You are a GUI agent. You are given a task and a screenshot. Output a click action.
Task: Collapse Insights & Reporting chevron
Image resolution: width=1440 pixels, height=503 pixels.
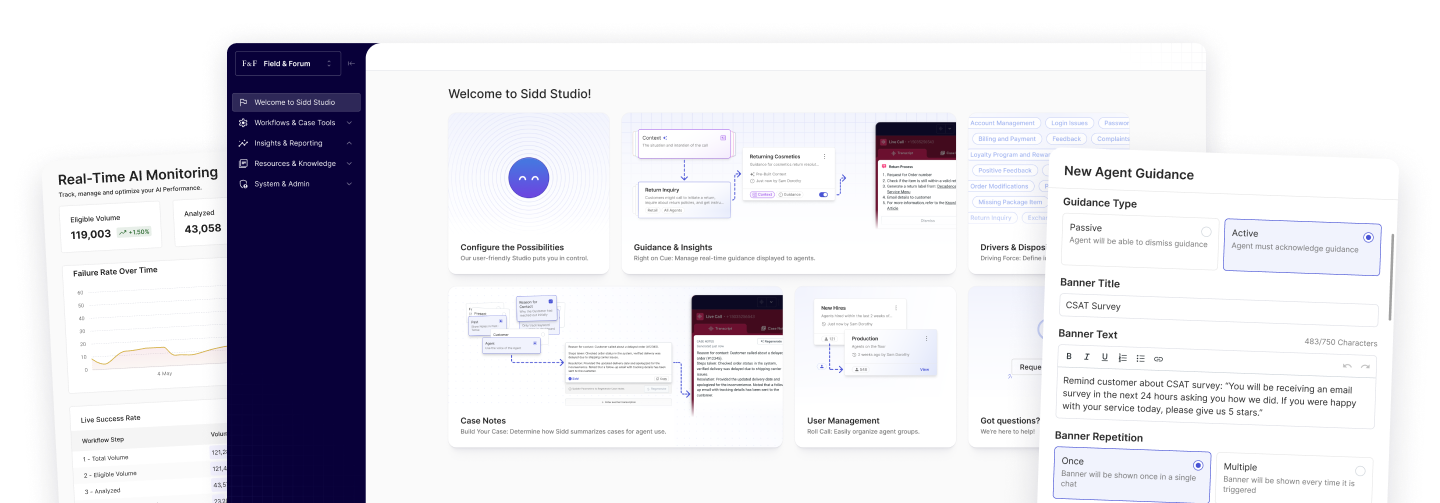[x=349, y=143]
